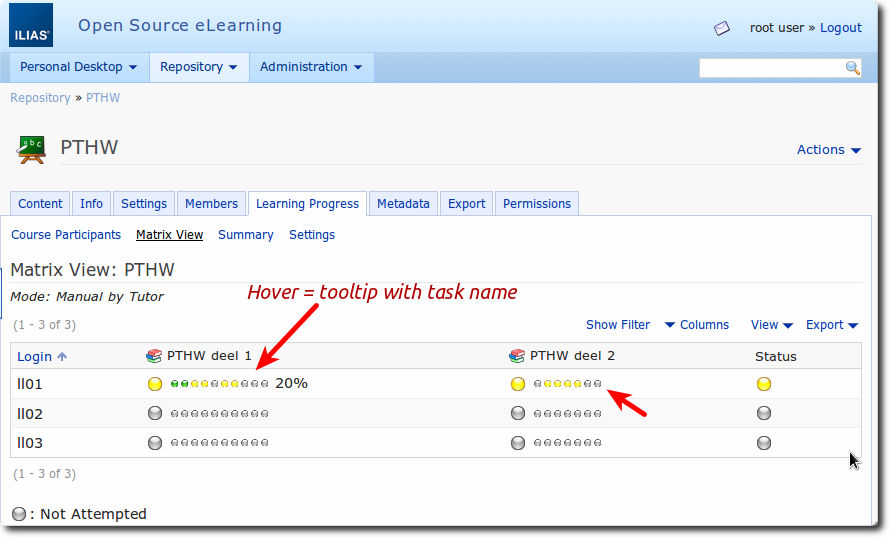This screenshot has height=537, width=889.
Task: Click the ll02 login cell
Action: click(29, 413)
